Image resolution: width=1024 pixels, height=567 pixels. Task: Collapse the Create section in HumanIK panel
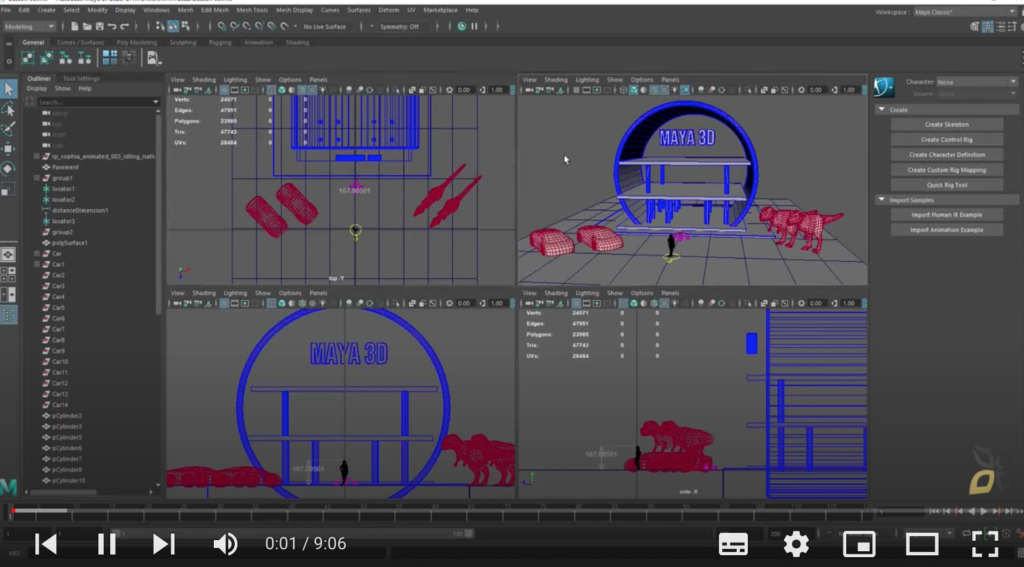[881, 109]
